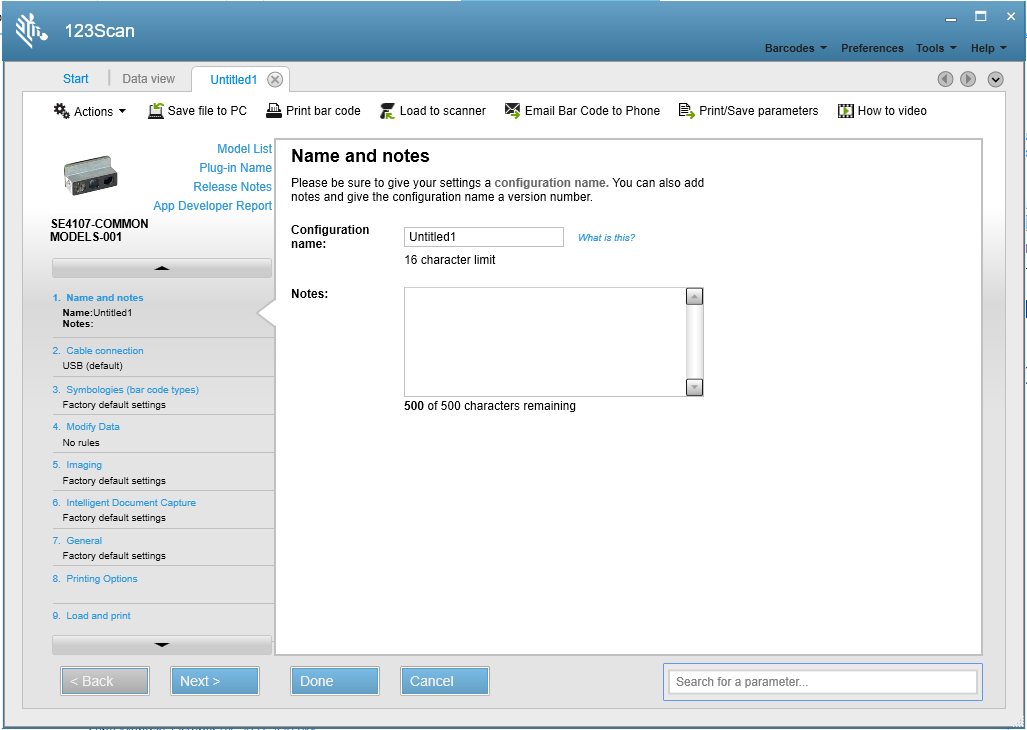
Task: Navigate to next tab with right arrow
Action: pos(968,79)
